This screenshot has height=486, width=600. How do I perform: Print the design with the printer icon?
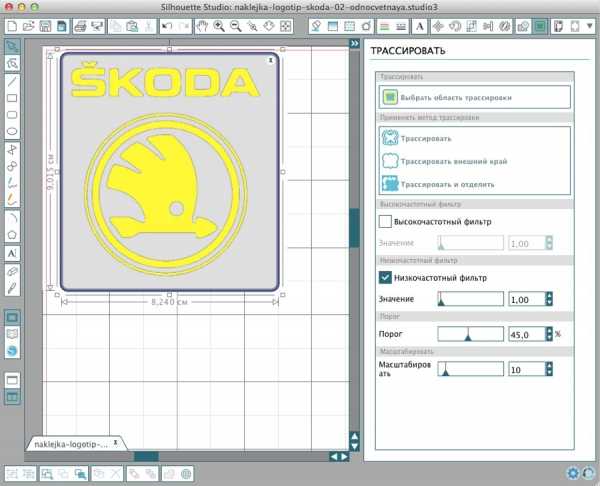[x=80, y=26]
